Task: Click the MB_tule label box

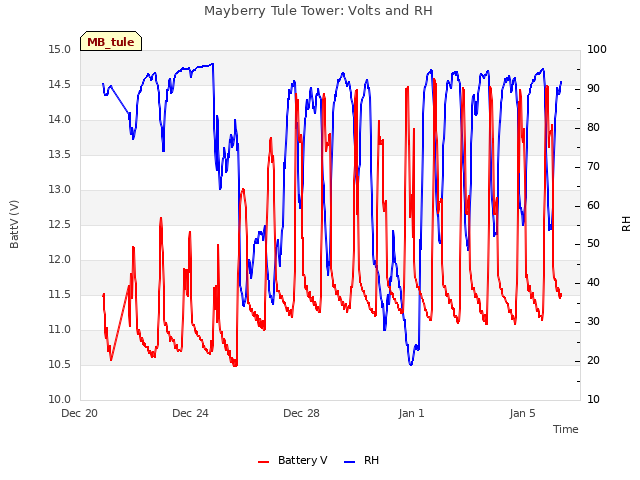Action: (111, 41)
